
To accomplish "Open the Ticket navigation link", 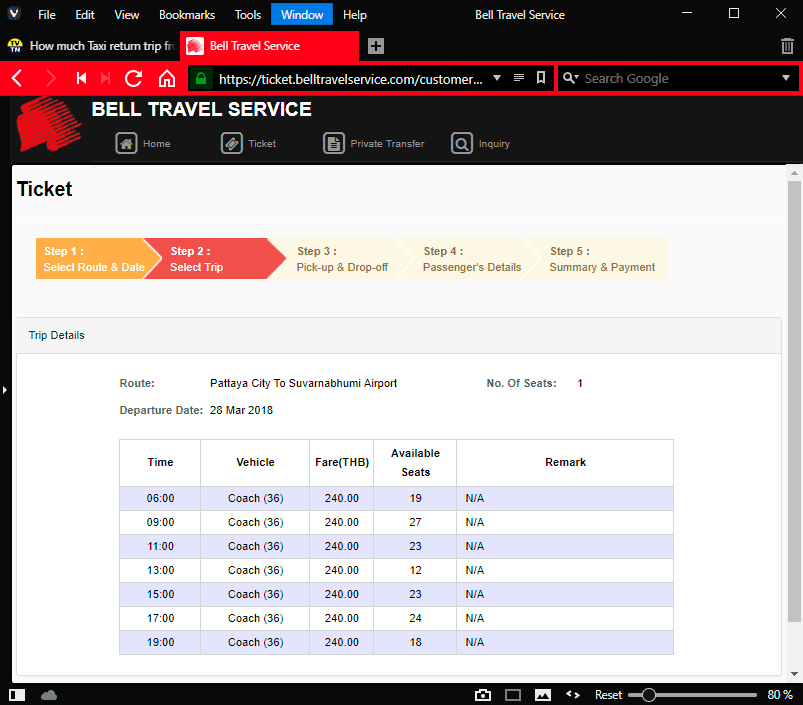I will click(262, 144).
